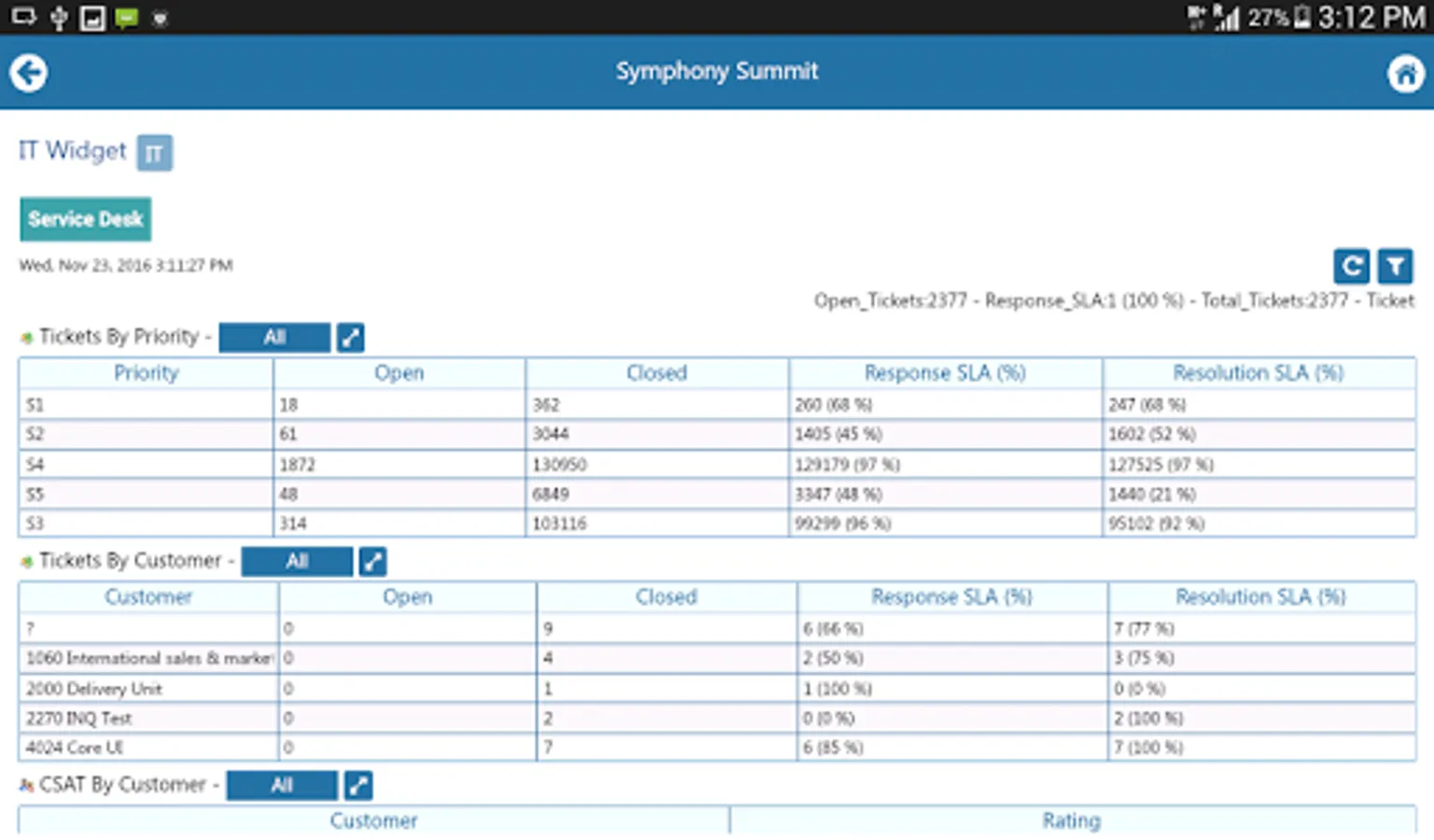Viewport: 1434px width, 840px height.
Task: Tap the signal strength icon
Action: [1226, 18]
